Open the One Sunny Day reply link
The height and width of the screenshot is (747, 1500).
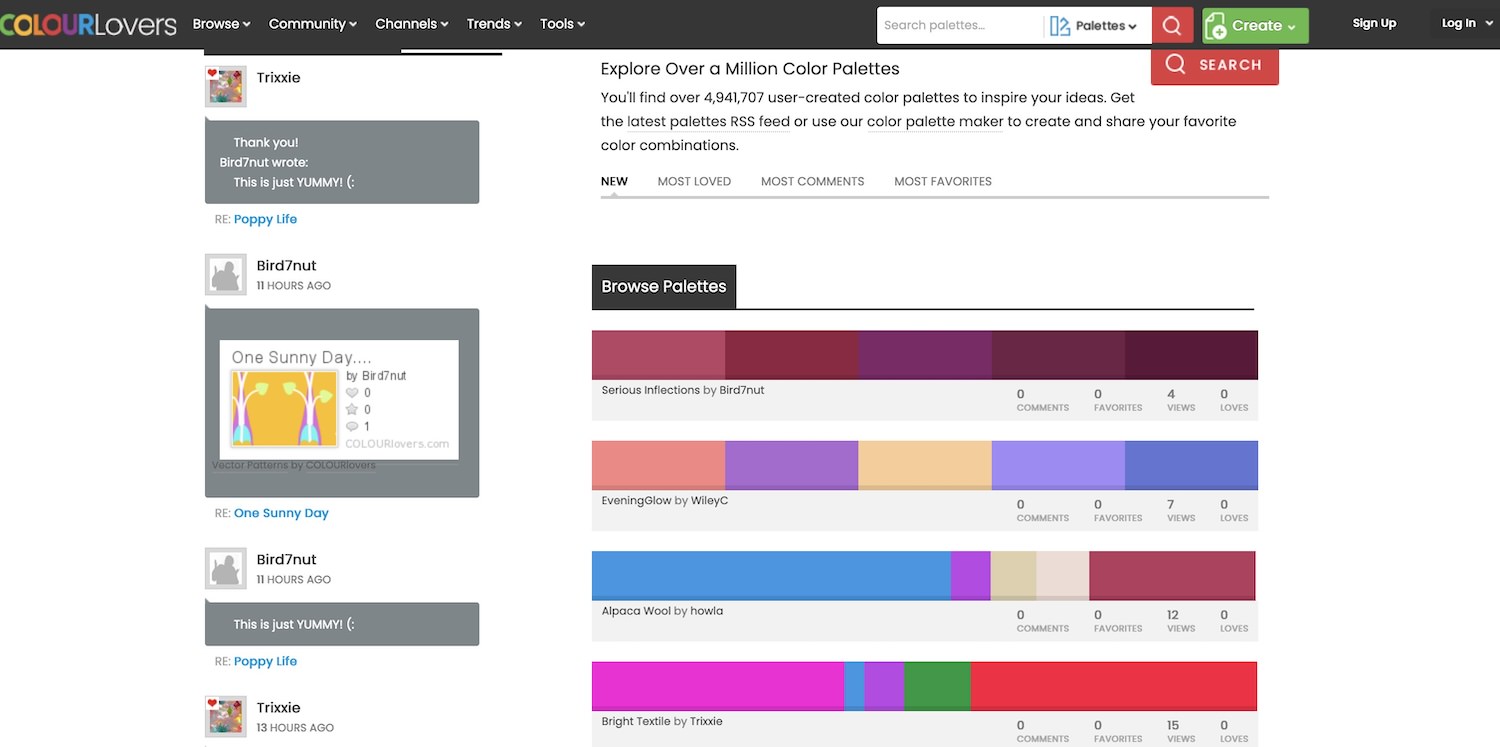[281, 513]
